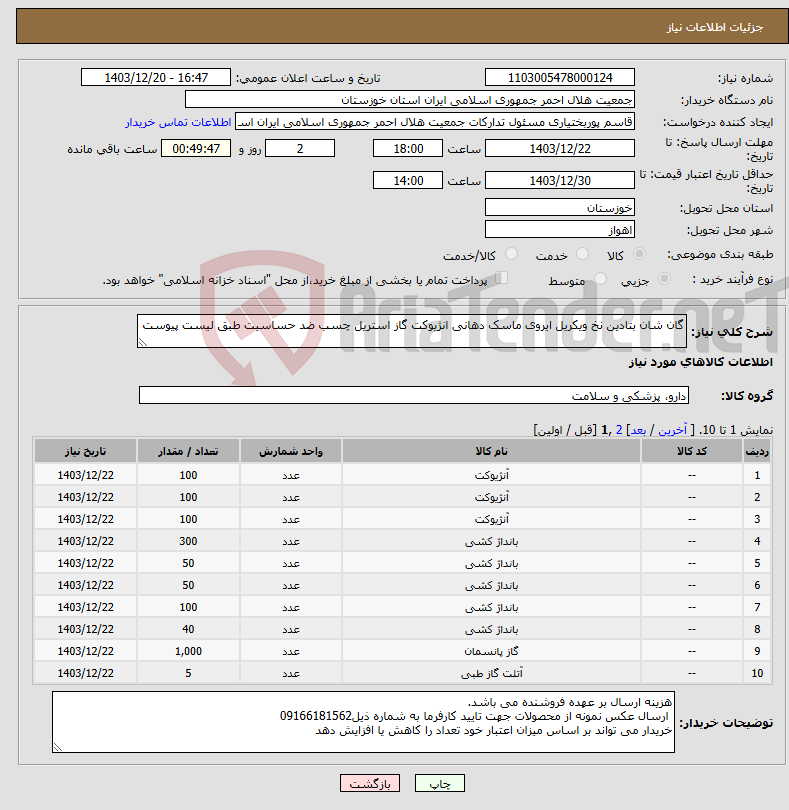This screenshot has height=810, width=789.
Task: Click the نام کالا column header
Action: click(x=491, y=451)
